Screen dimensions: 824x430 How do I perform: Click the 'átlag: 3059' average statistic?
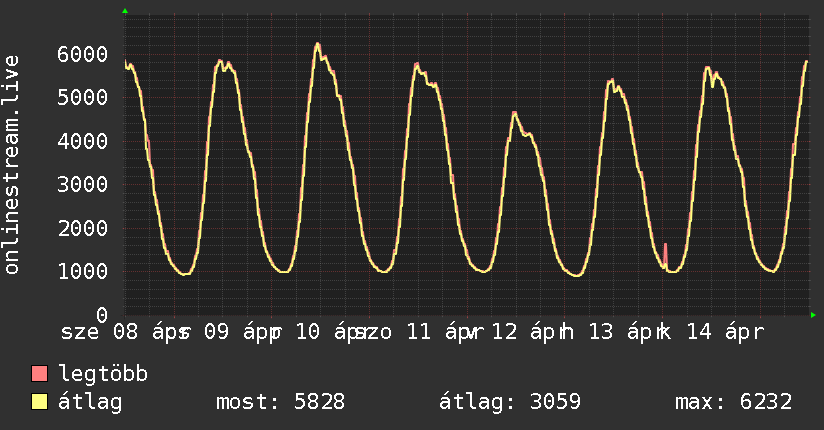[x=510, y=403]
